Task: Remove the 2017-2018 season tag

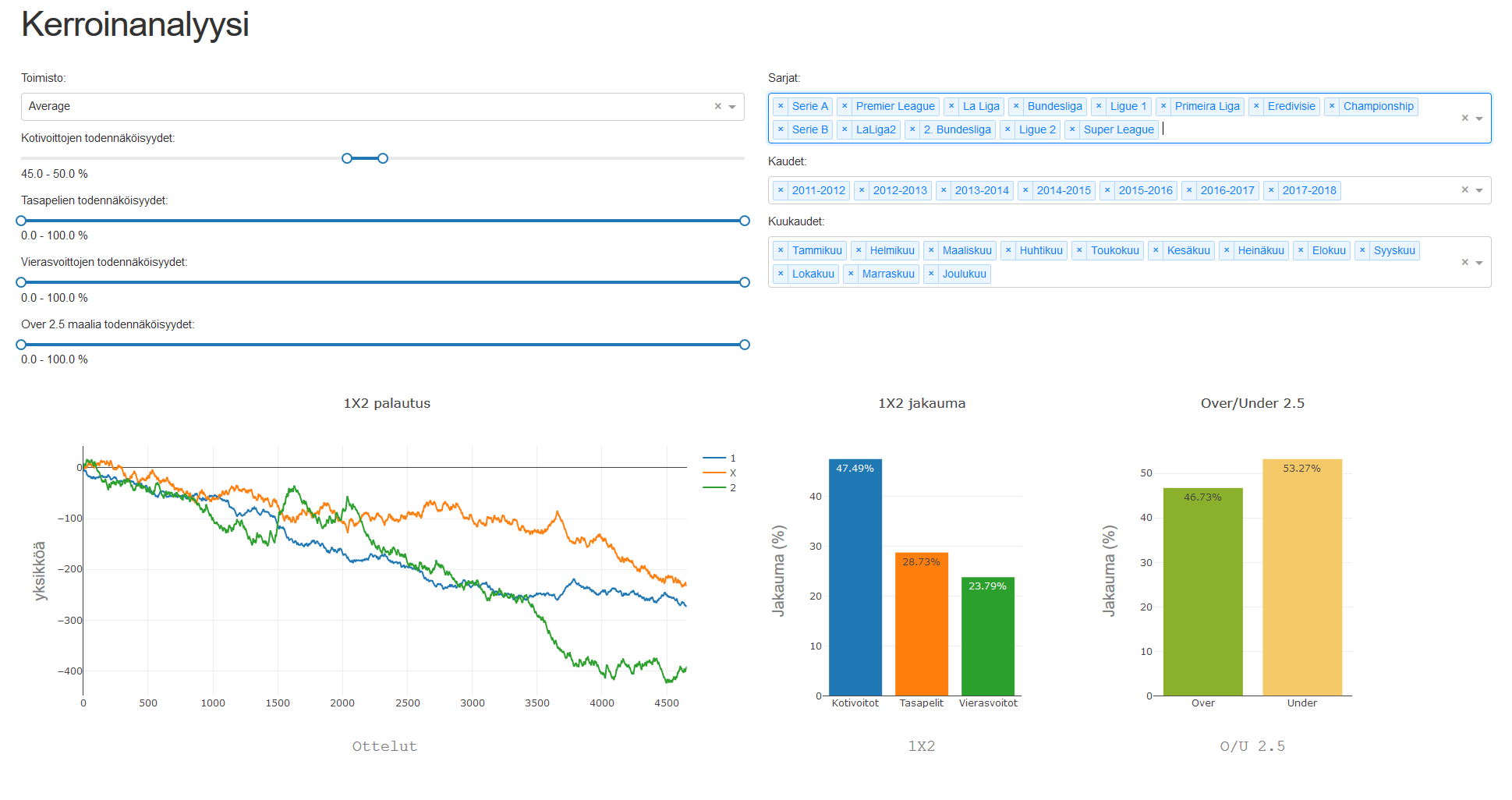Action: 1271,190
